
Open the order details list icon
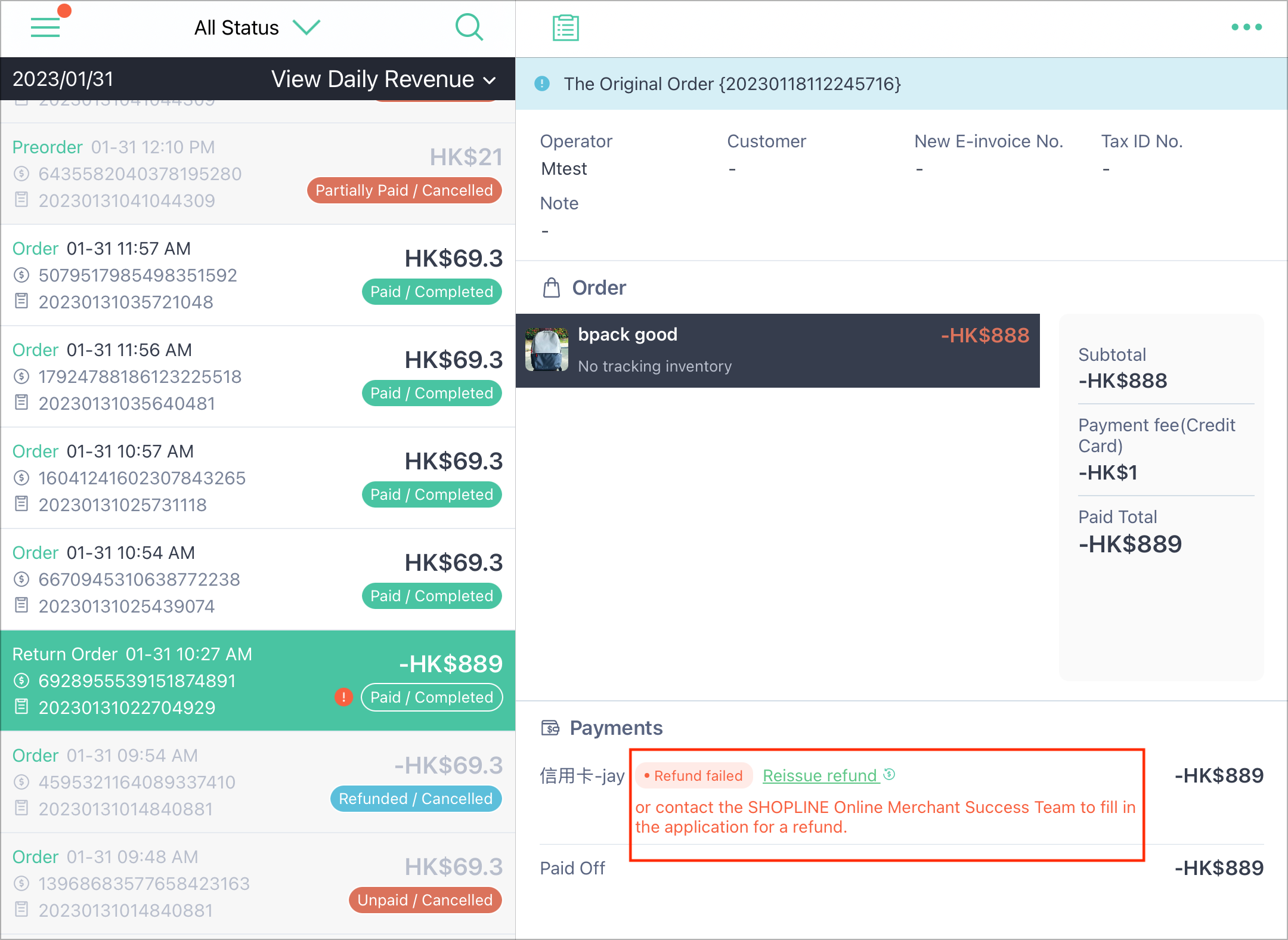click(x=565, y=27)
